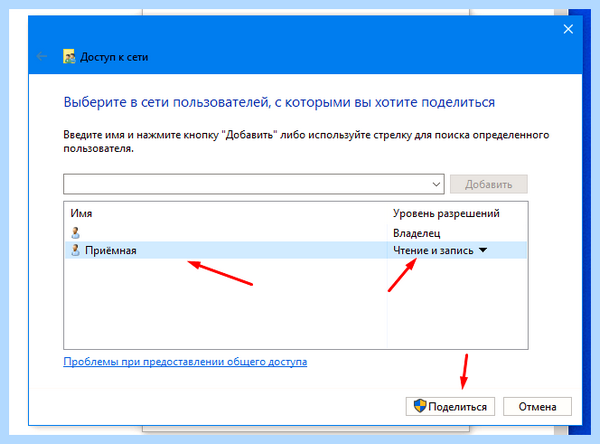Click the back arrow in the dialog header
The height and width of the screenshot is (444, 600).
click(x=42, y=57)
